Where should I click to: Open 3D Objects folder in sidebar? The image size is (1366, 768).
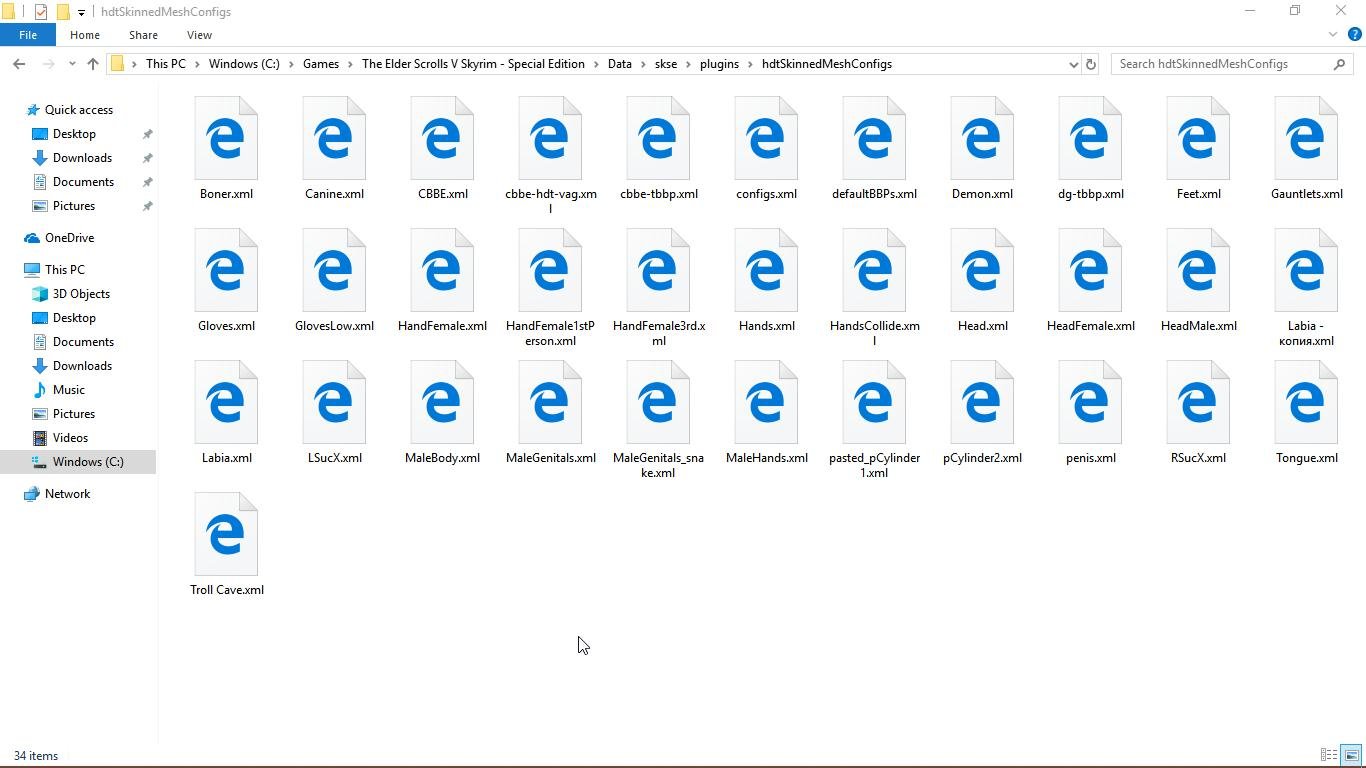tap(81, 294)
